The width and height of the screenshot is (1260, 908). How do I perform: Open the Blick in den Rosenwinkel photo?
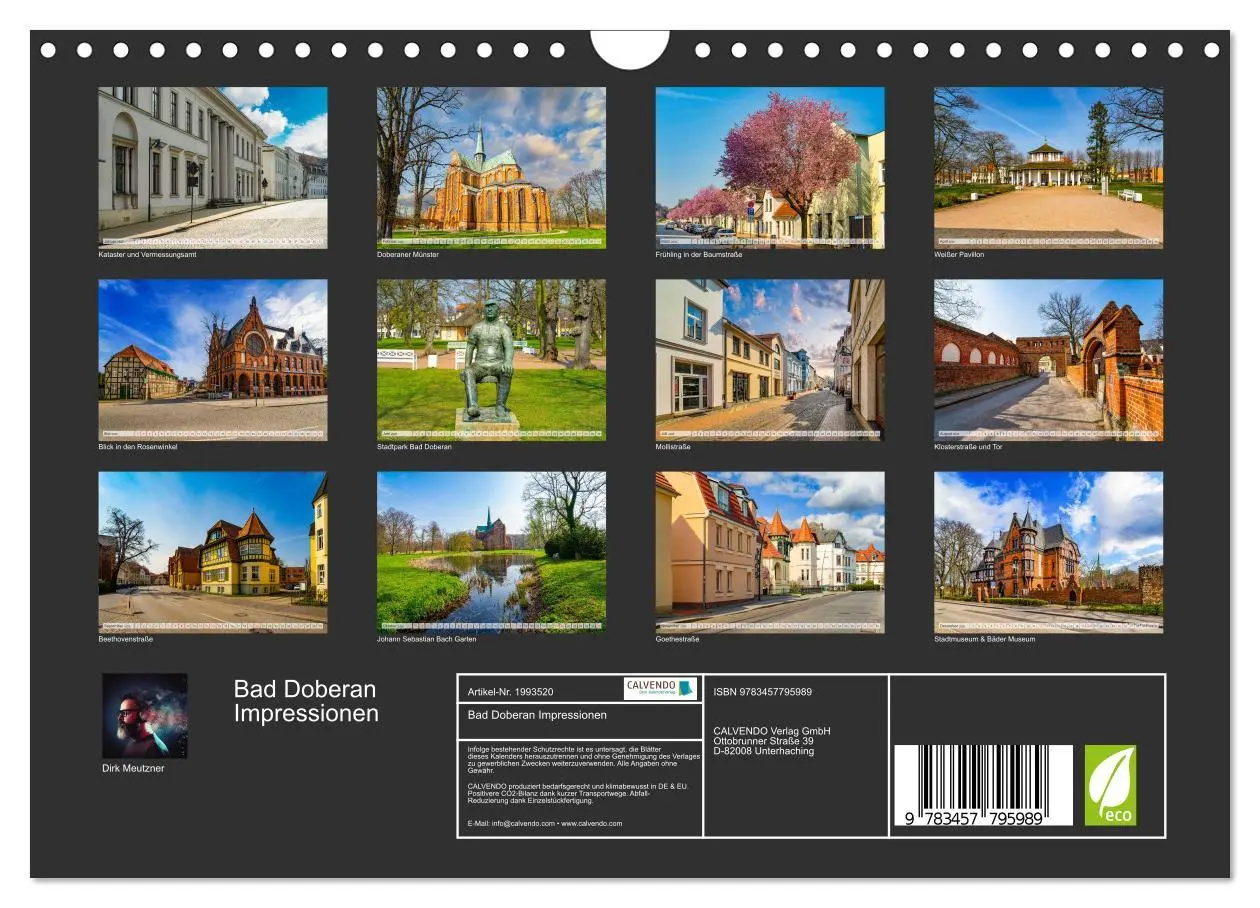[x=212, y=359]
